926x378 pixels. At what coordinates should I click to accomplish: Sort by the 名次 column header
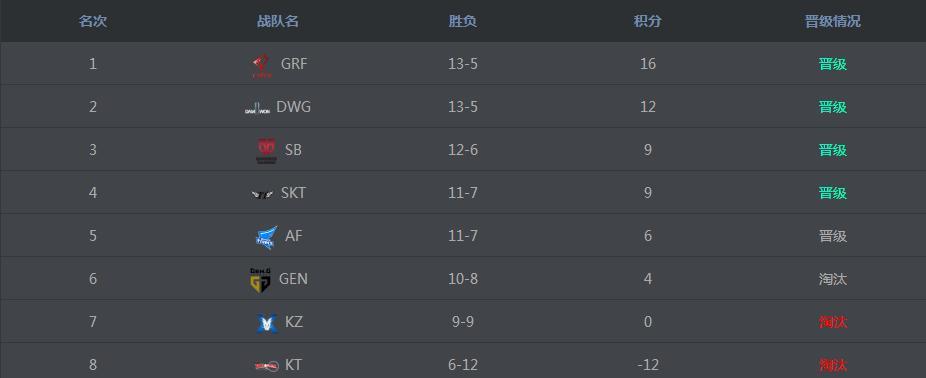tap(93, 21)
